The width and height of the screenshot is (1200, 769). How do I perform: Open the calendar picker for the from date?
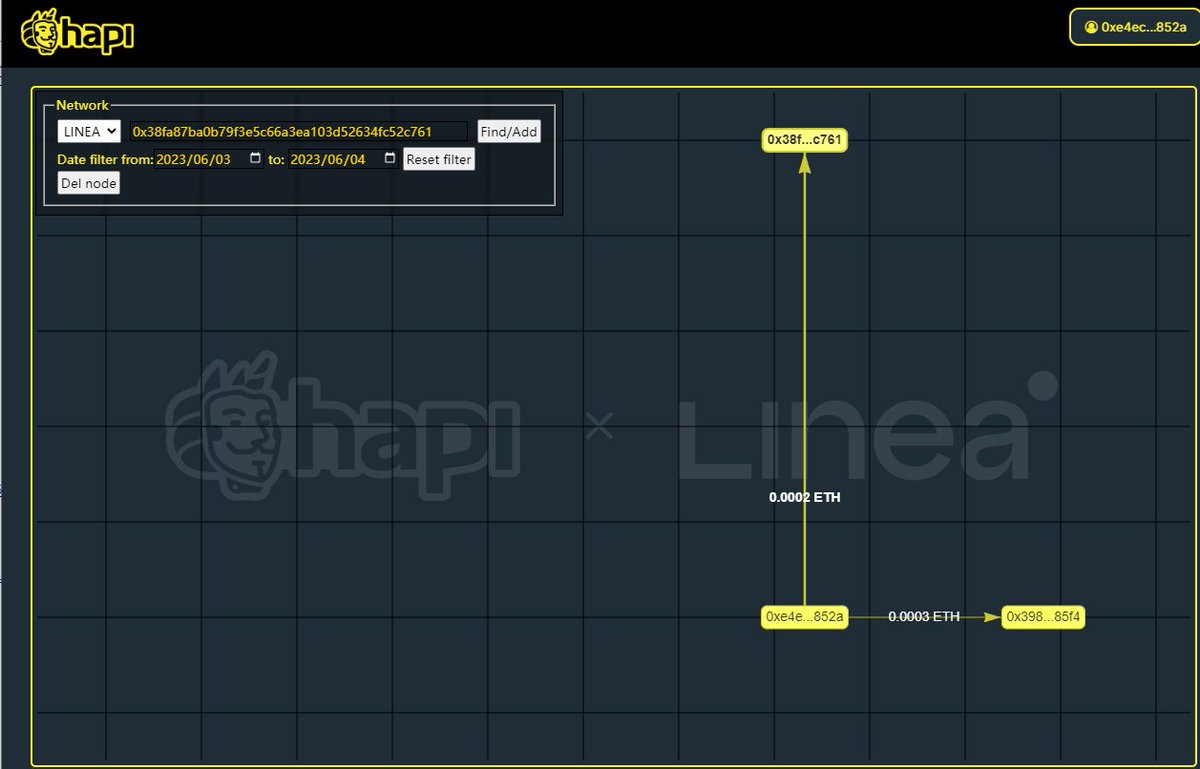pyautogui.click(x=255, y=159)
